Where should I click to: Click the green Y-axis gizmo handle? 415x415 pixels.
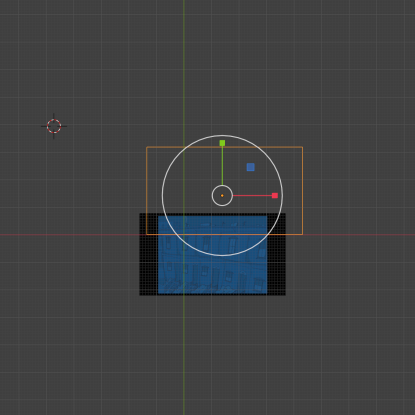pyautogui.click(x=222, y=143)
